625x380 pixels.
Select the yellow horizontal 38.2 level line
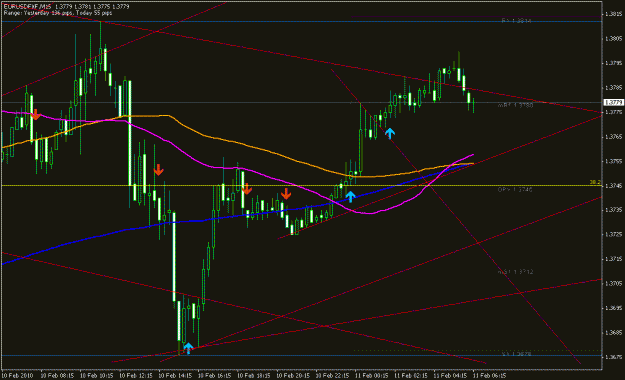tap(302, 185)
